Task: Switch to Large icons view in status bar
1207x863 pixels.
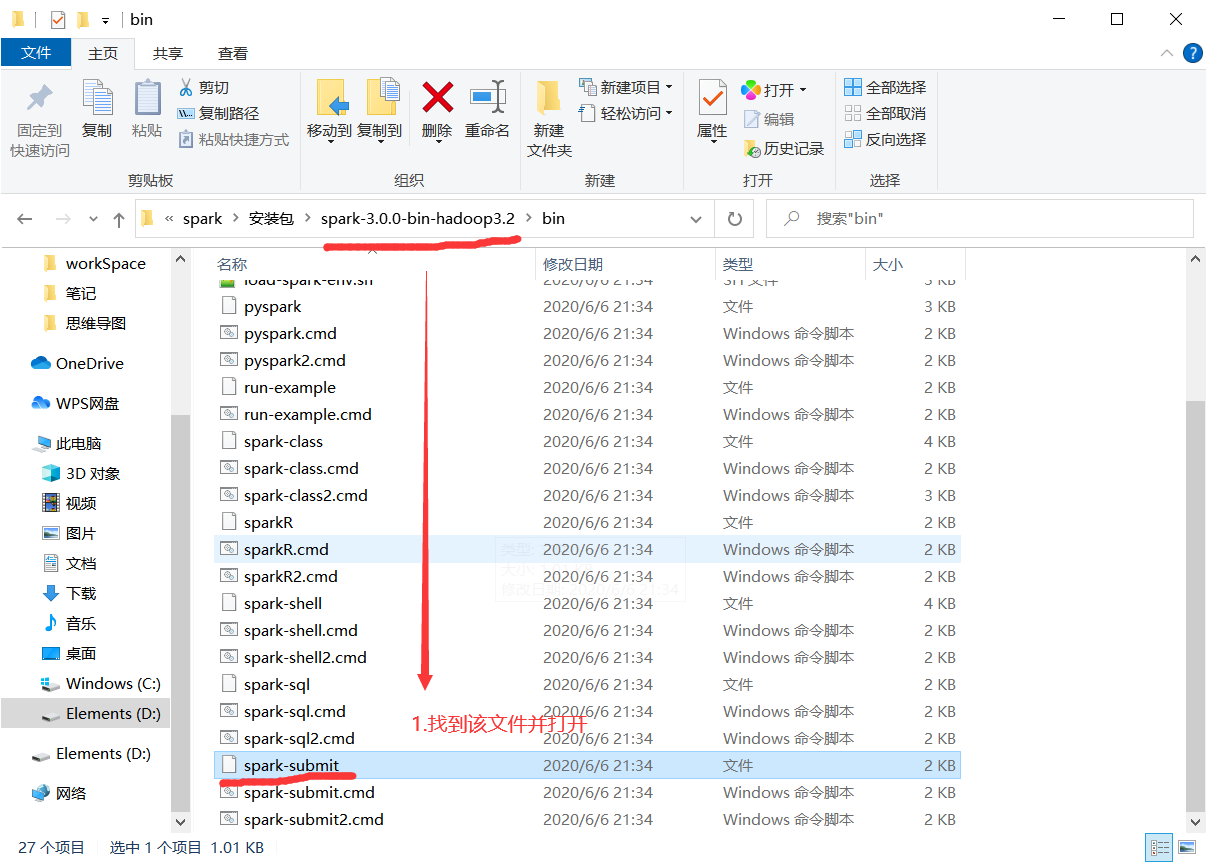Action: click(1186, 847)
